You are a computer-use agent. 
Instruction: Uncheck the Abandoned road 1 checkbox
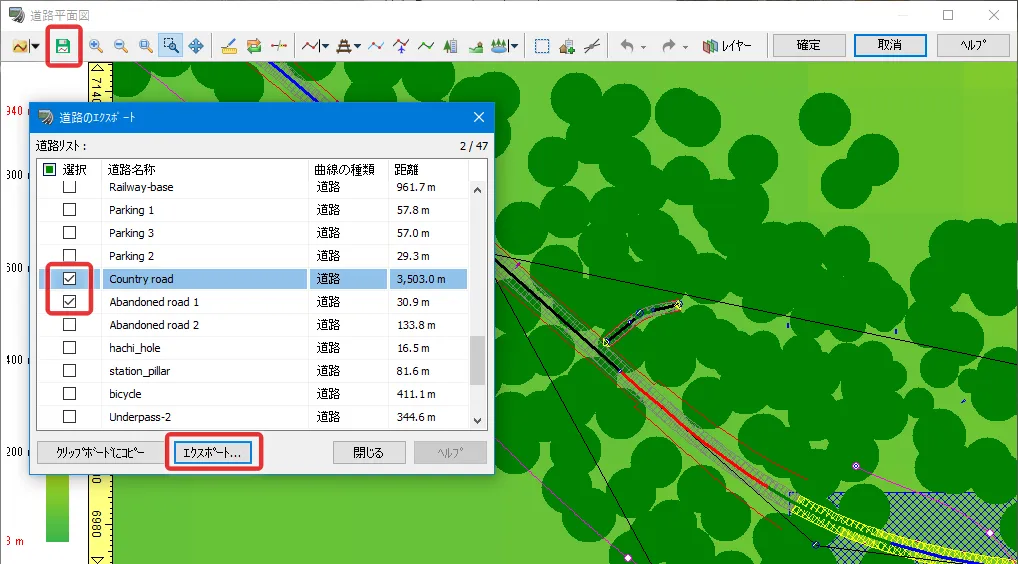pos(70,302)
